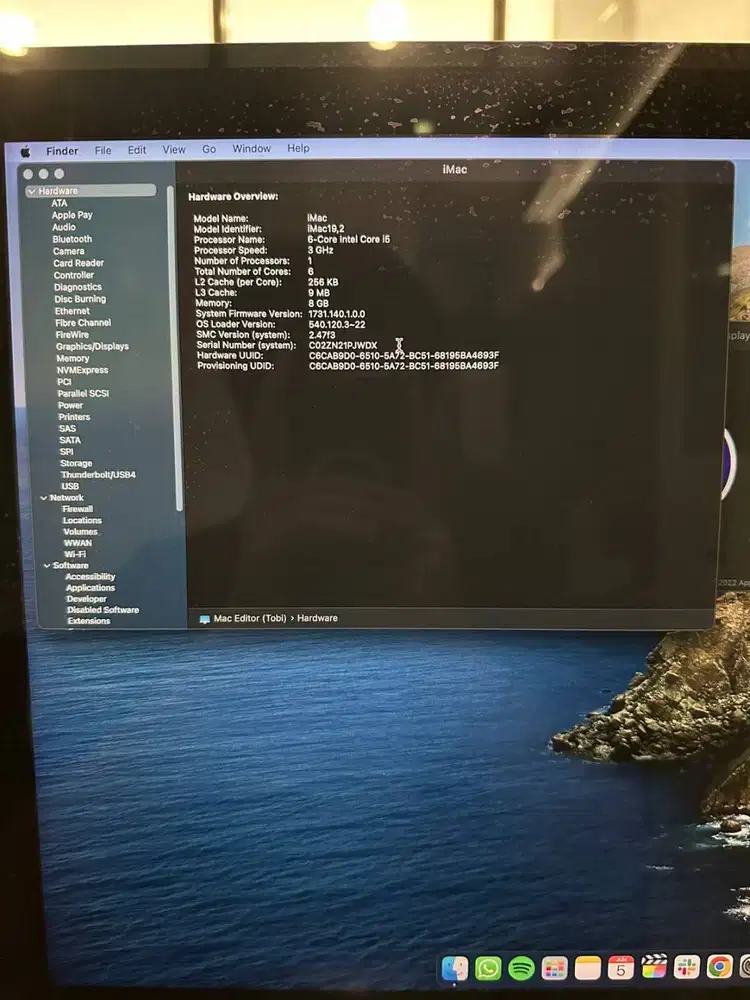Select Bluetooth in the sidebar

coord(72,239)
